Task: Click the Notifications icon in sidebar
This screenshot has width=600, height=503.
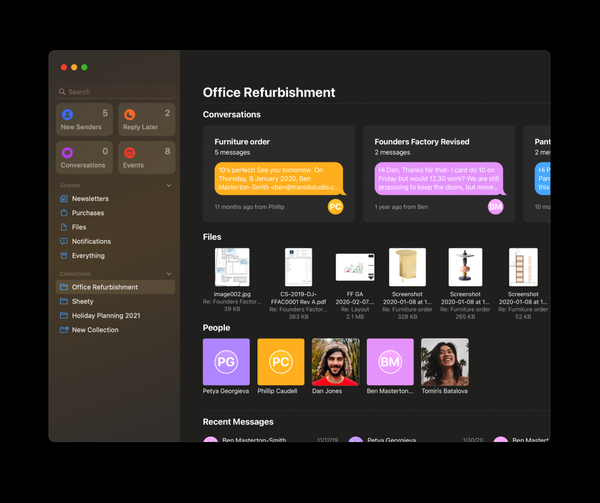Action: tap(64, 241)
